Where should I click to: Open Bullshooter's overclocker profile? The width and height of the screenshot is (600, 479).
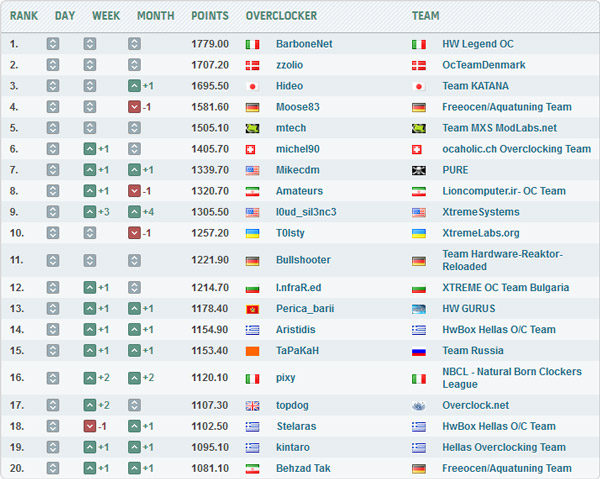click(x=303, y=260)
